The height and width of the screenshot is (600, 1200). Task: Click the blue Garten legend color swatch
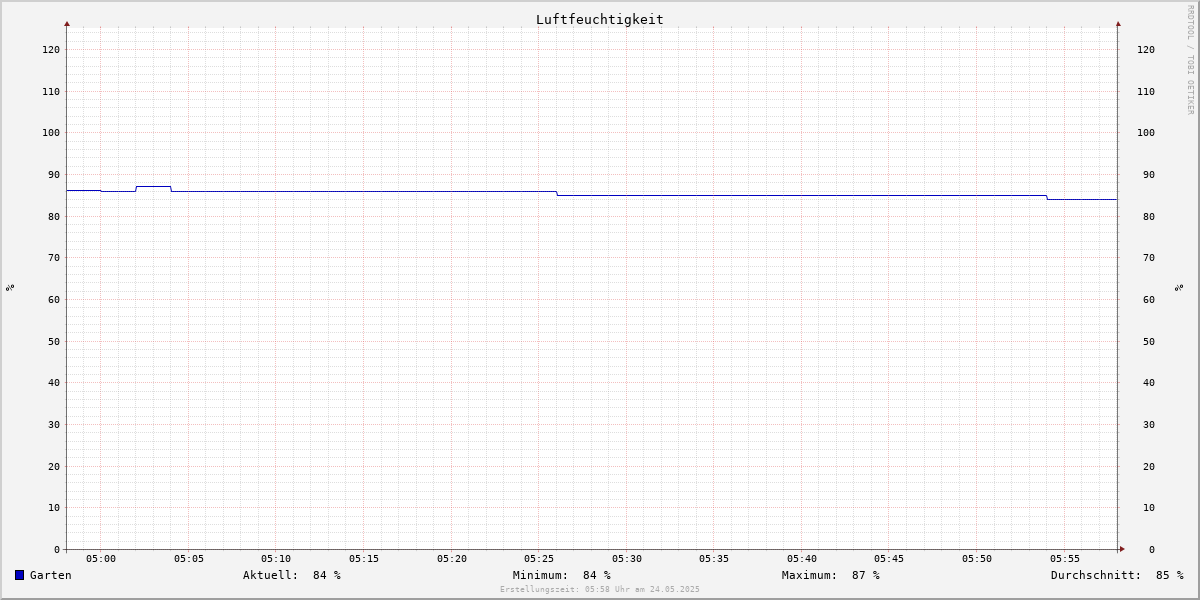pos(19,575)
